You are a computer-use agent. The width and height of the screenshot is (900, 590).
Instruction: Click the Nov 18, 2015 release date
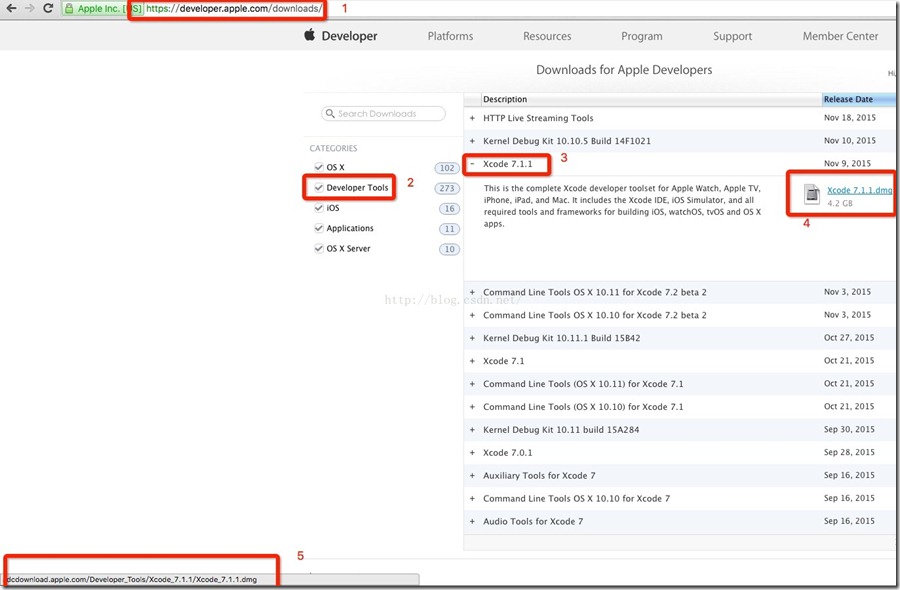[849, 118]
